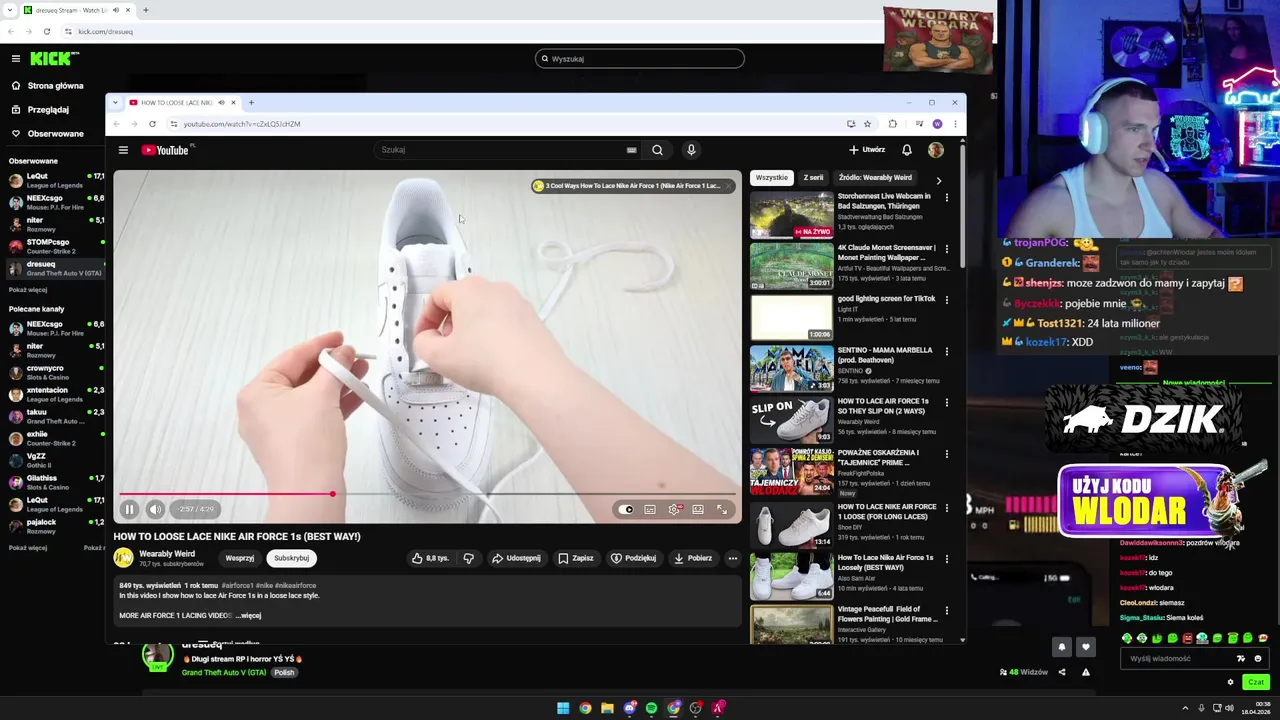Open options for SENTINO - MAMA MARBELLA video

tap(946, 351)
